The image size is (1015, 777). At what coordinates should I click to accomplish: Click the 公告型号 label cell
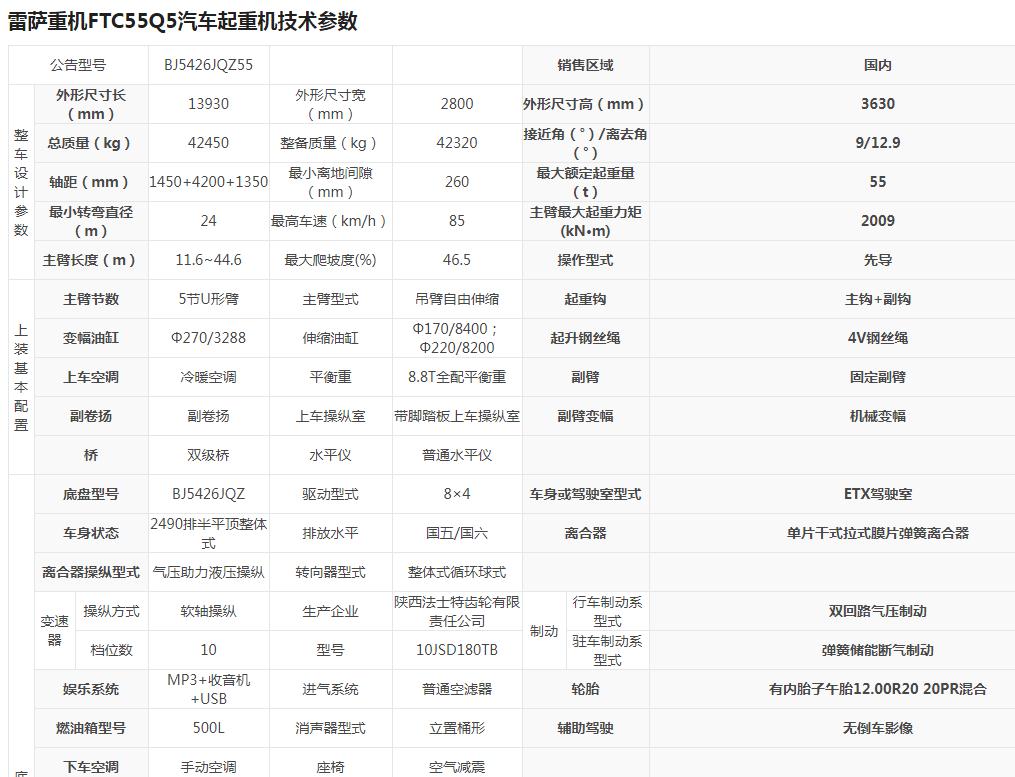[78, 65]
